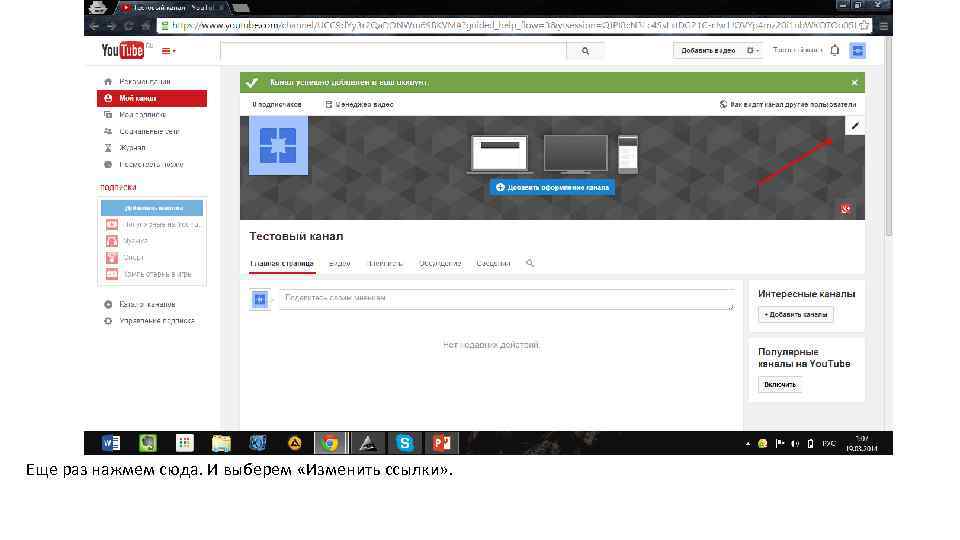This screenshot has height=540, width=960.
Task: Click the search magnifier button
Action: [x=585, y=51]
